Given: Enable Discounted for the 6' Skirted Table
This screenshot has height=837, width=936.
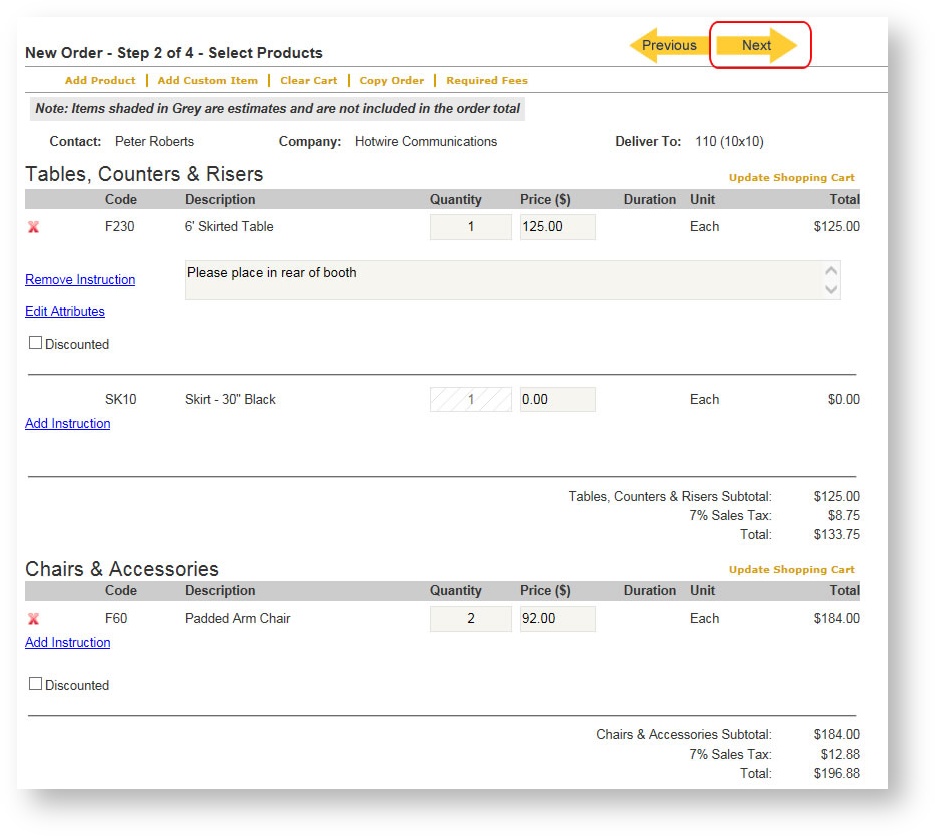Looking at the screenshot, I should (35, 342).
